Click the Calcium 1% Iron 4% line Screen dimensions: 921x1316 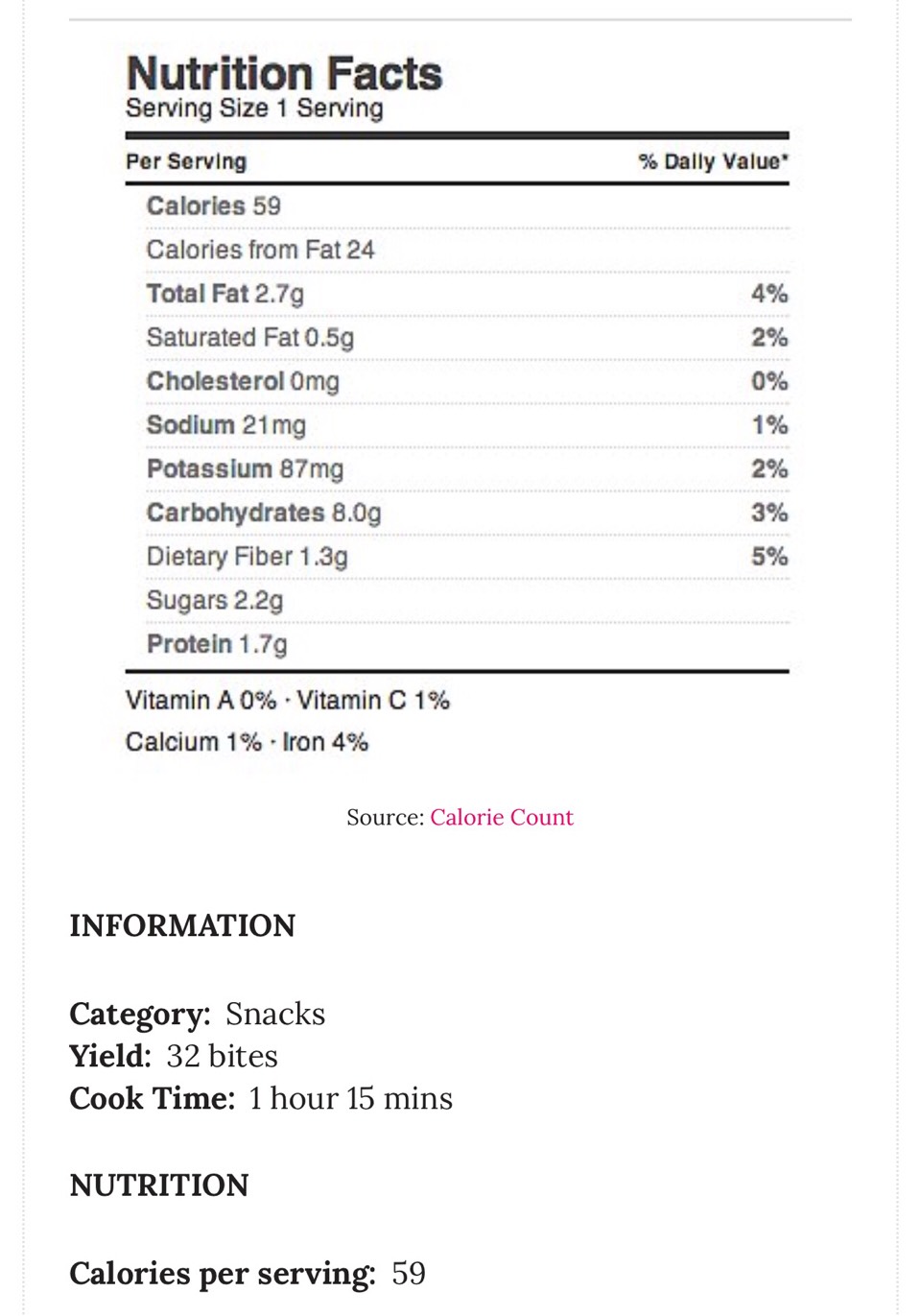coord(247,742)
